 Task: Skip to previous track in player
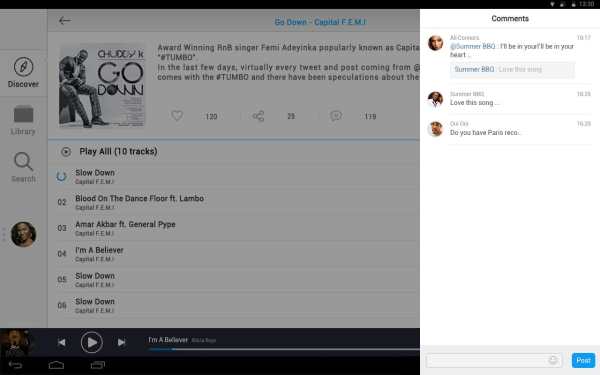(x=62, y=342)
